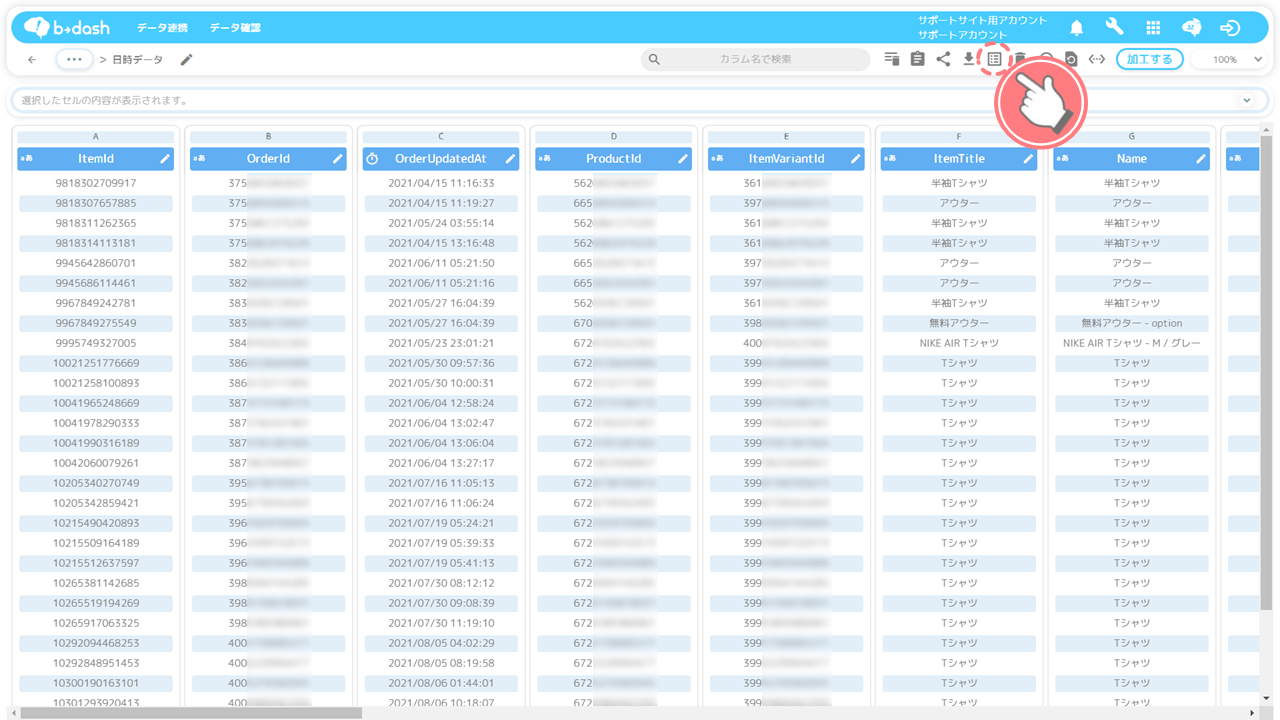This screenshot has width=1280, height=720.
Task: Click the text type icon on ProductId
Action: pyautogui.click(x=544, y=159)
